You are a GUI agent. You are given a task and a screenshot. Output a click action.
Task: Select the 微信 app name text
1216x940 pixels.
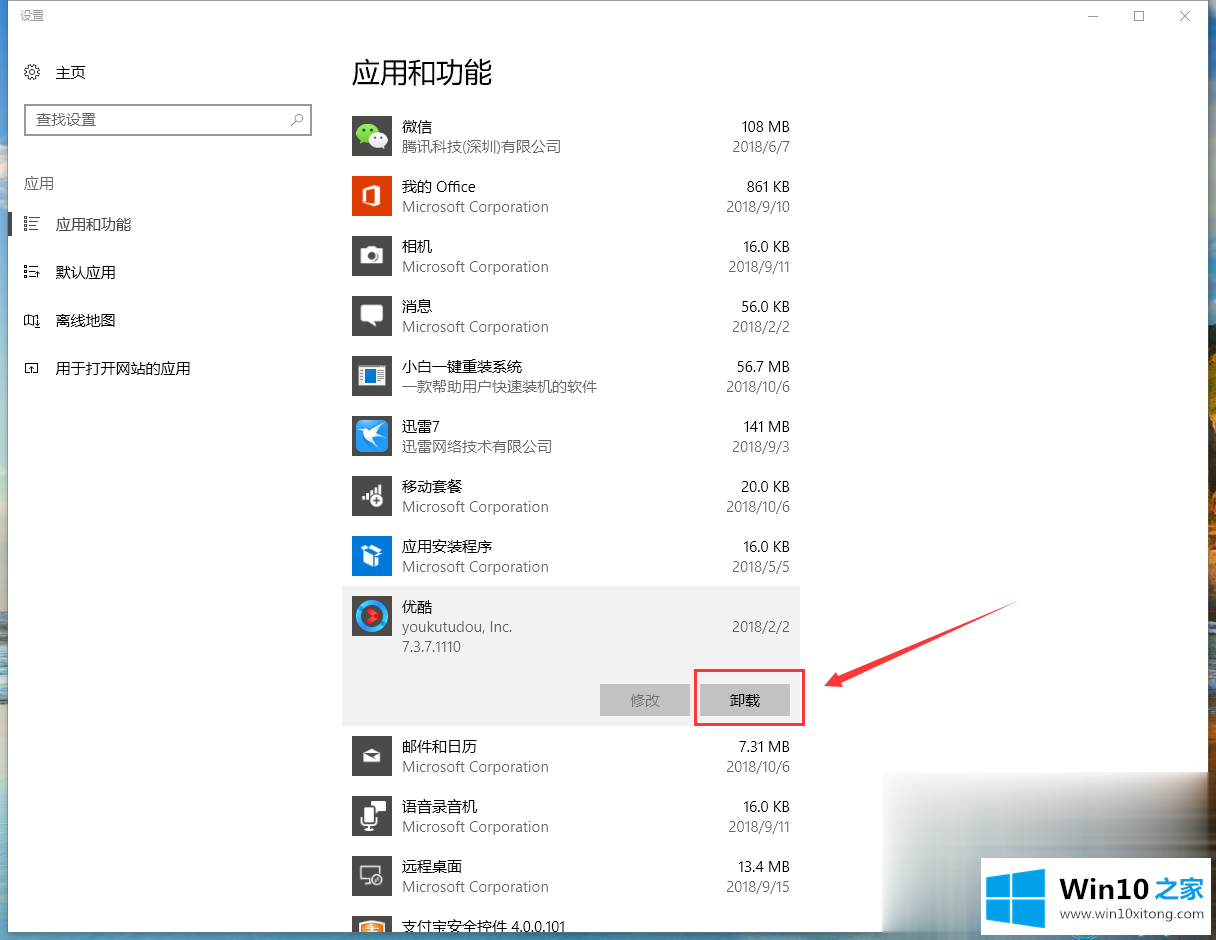417,126
